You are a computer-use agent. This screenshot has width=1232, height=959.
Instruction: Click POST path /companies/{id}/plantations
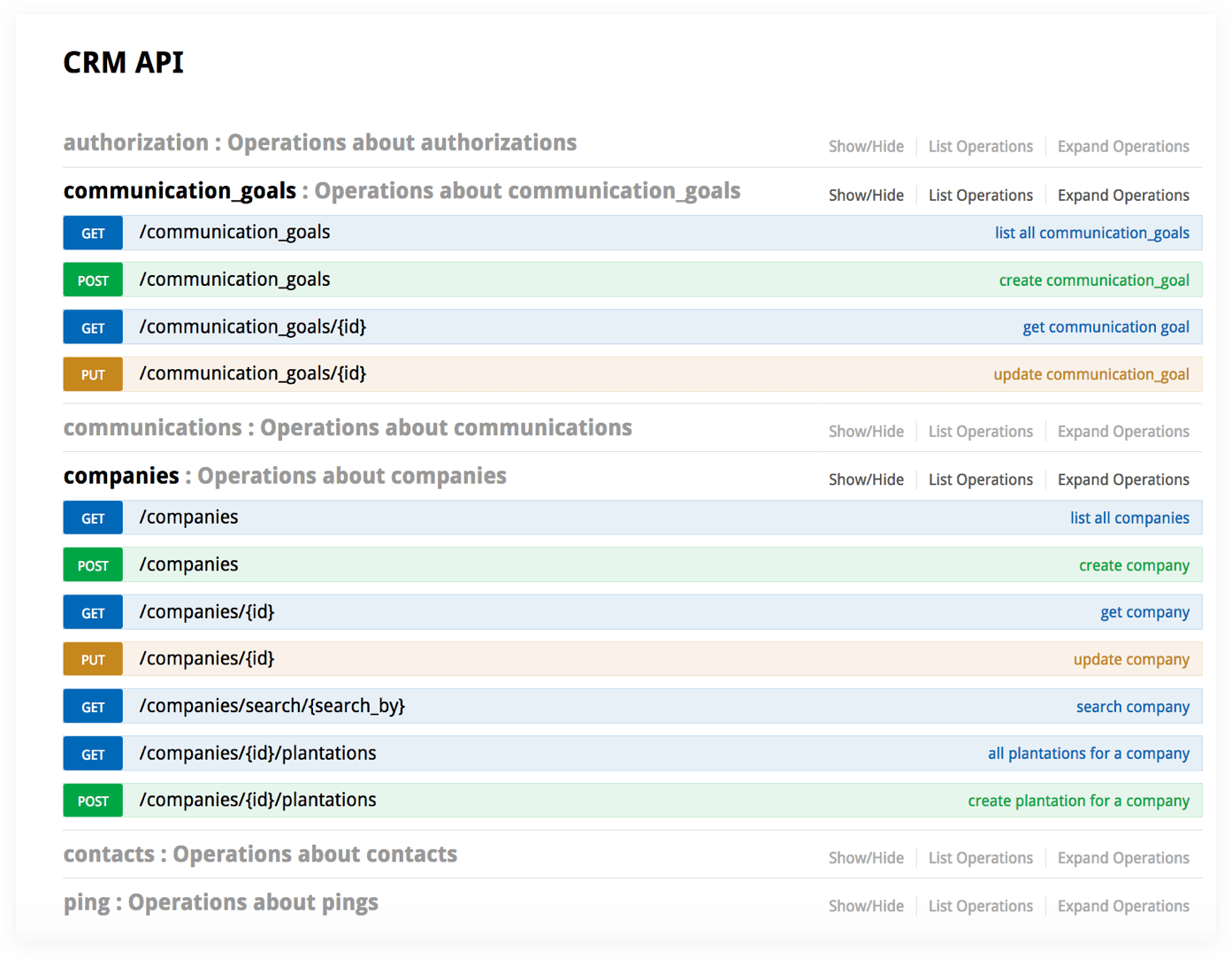pyautogui.click(x=257, y=801)
